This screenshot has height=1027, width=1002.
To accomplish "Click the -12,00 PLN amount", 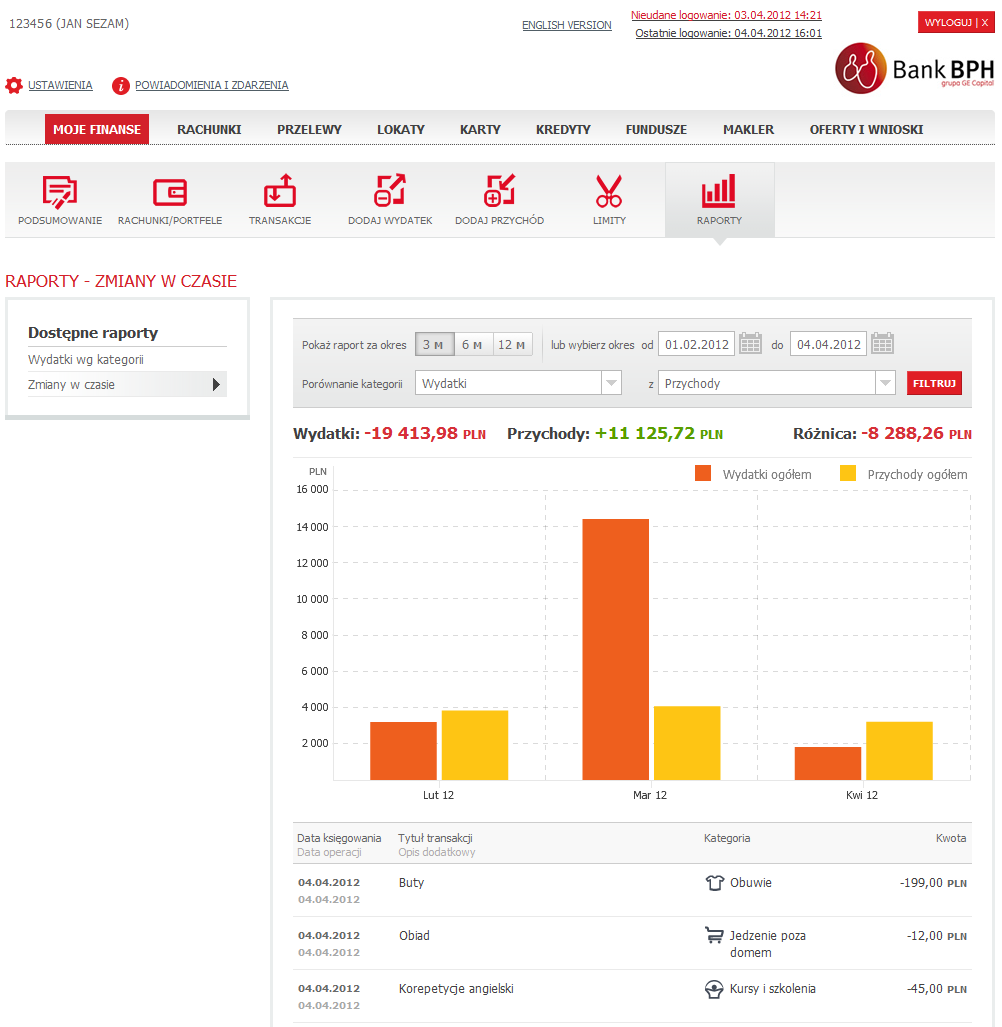I will 937,936.
